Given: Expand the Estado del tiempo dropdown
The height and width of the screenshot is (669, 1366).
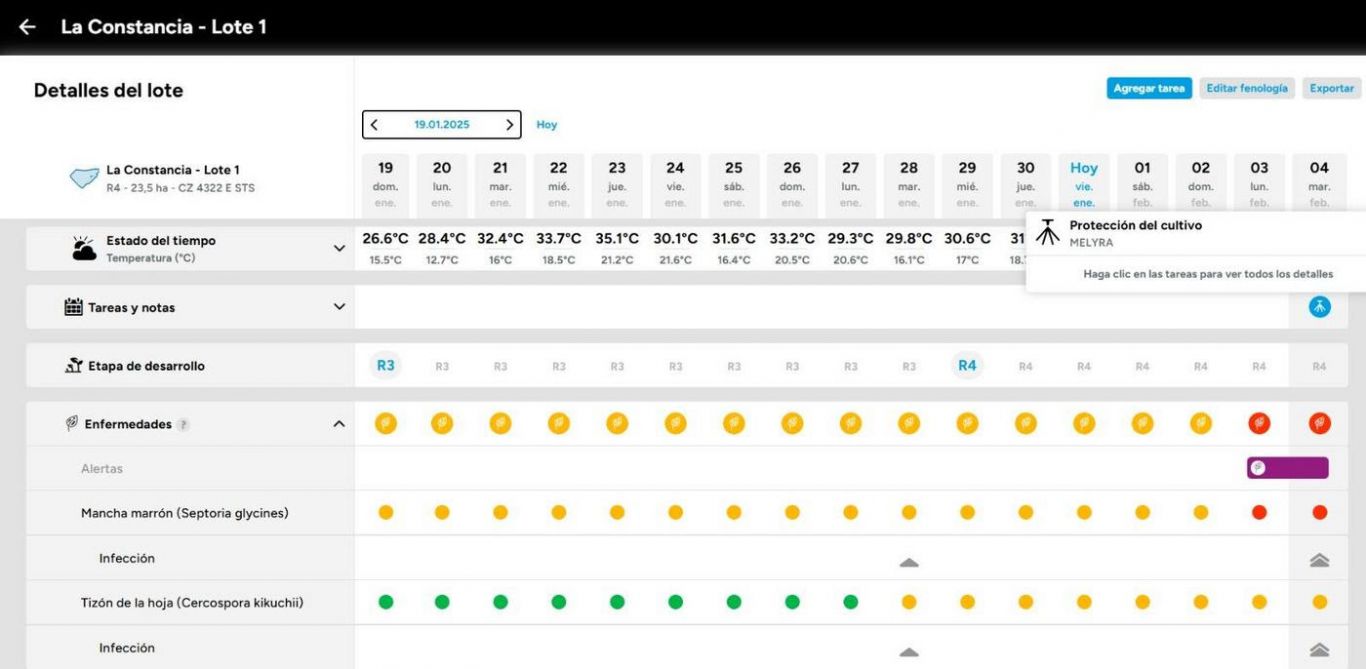Looking at the screenshot, I should tap(339, 248).
